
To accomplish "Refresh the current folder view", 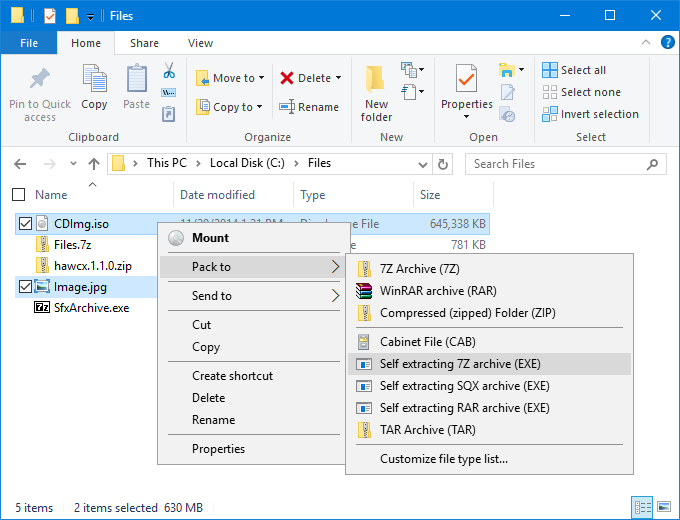I will (443, 164).
